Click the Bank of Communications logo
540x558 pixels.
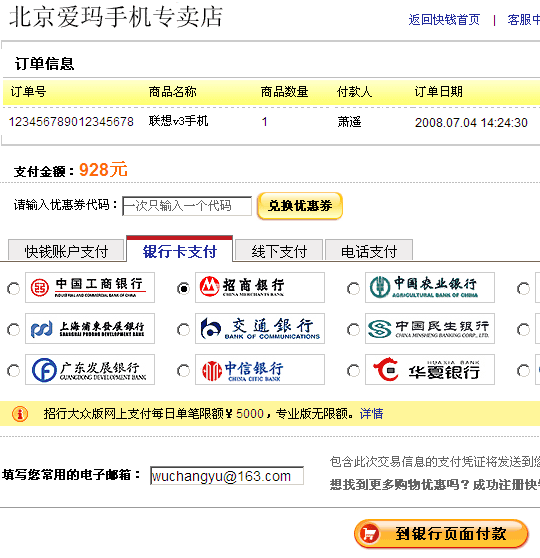pos(260,328)
